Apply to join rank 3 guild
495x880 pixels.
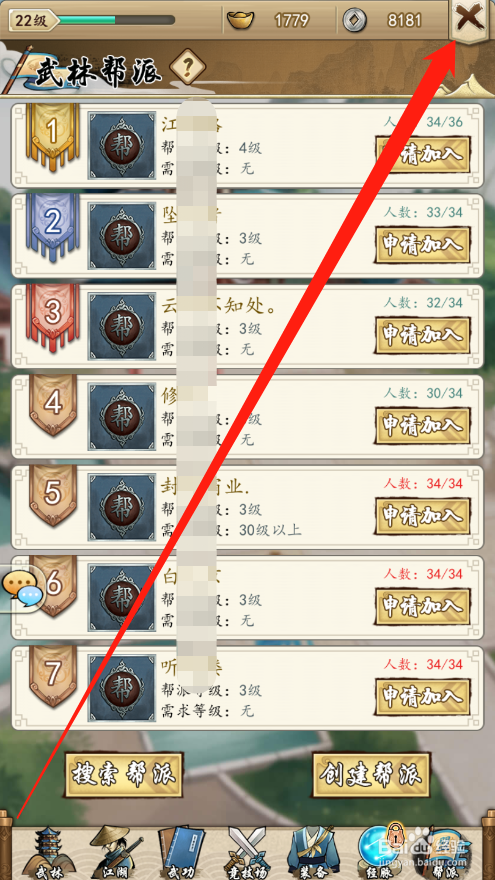point(423,334)
